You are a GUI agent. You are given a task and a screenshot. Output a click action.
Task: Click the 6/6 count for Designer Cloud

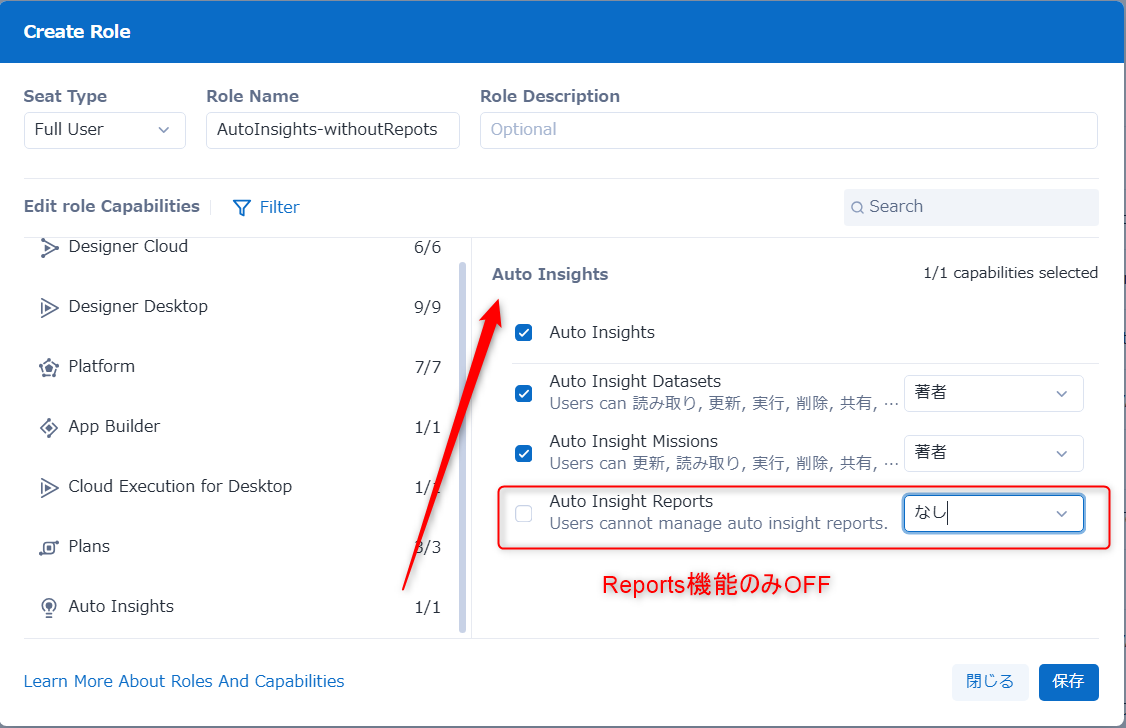(x=427, y=248)
